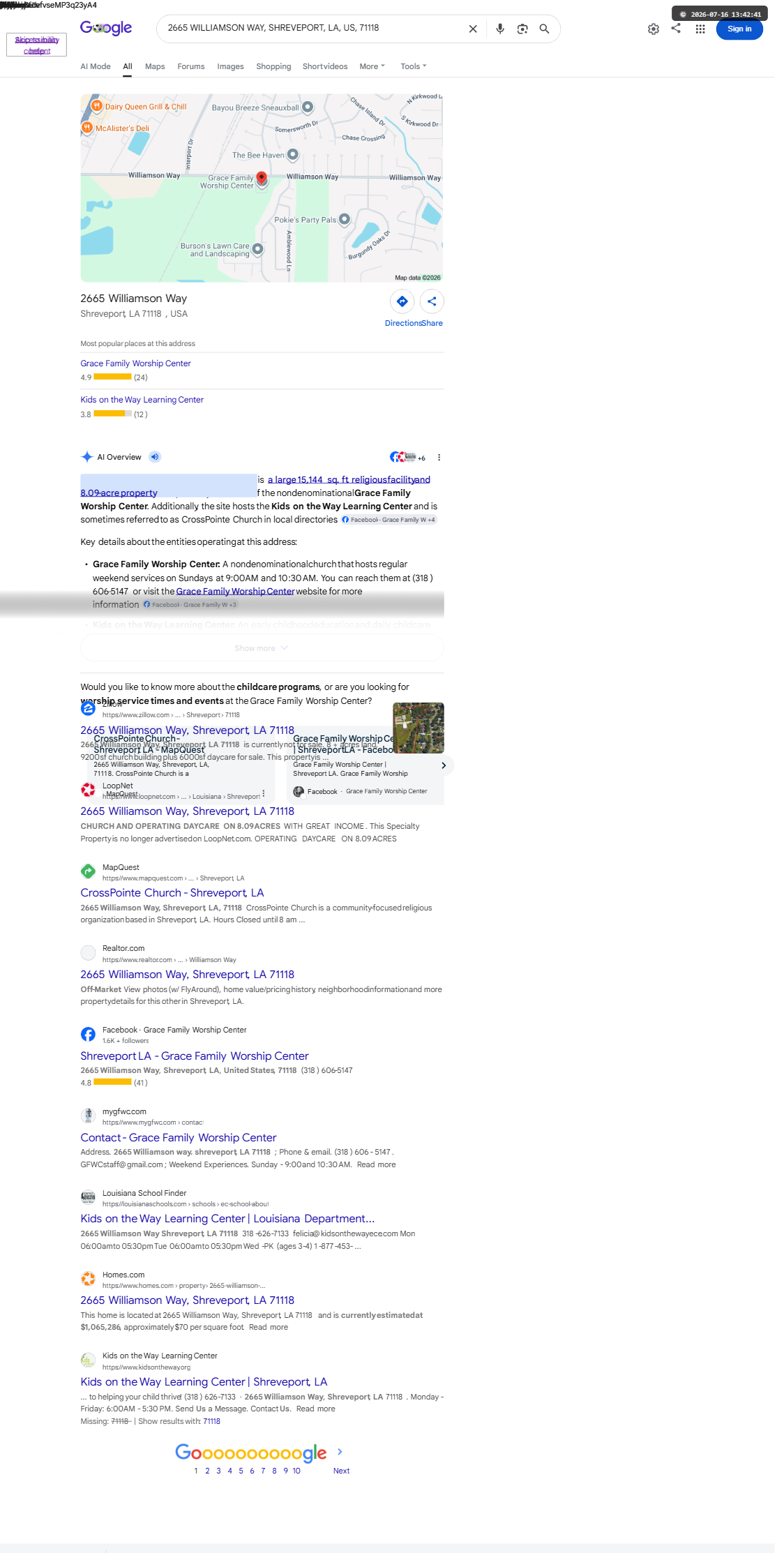Click pagination next chevron arrow

340,1452
